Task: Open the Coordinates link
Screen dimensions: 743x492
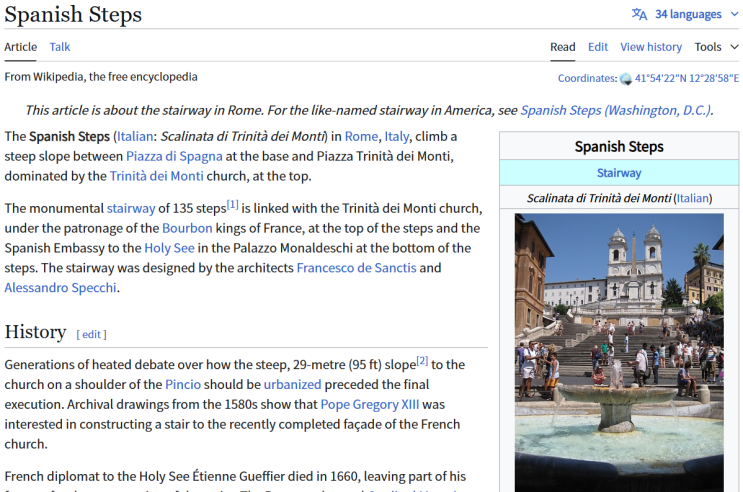Action: 587,78
